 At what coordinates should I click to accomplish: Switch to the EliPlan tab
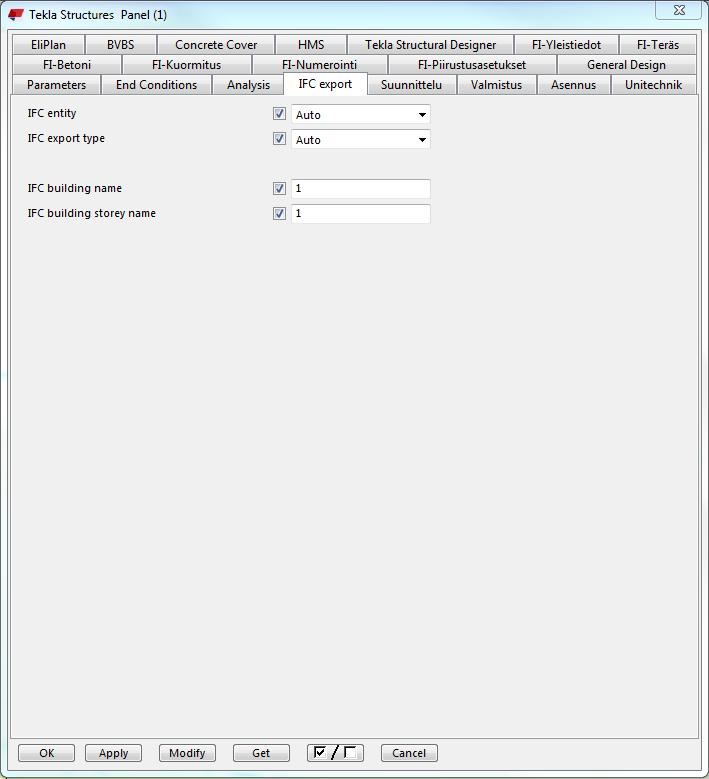[48, 45]
